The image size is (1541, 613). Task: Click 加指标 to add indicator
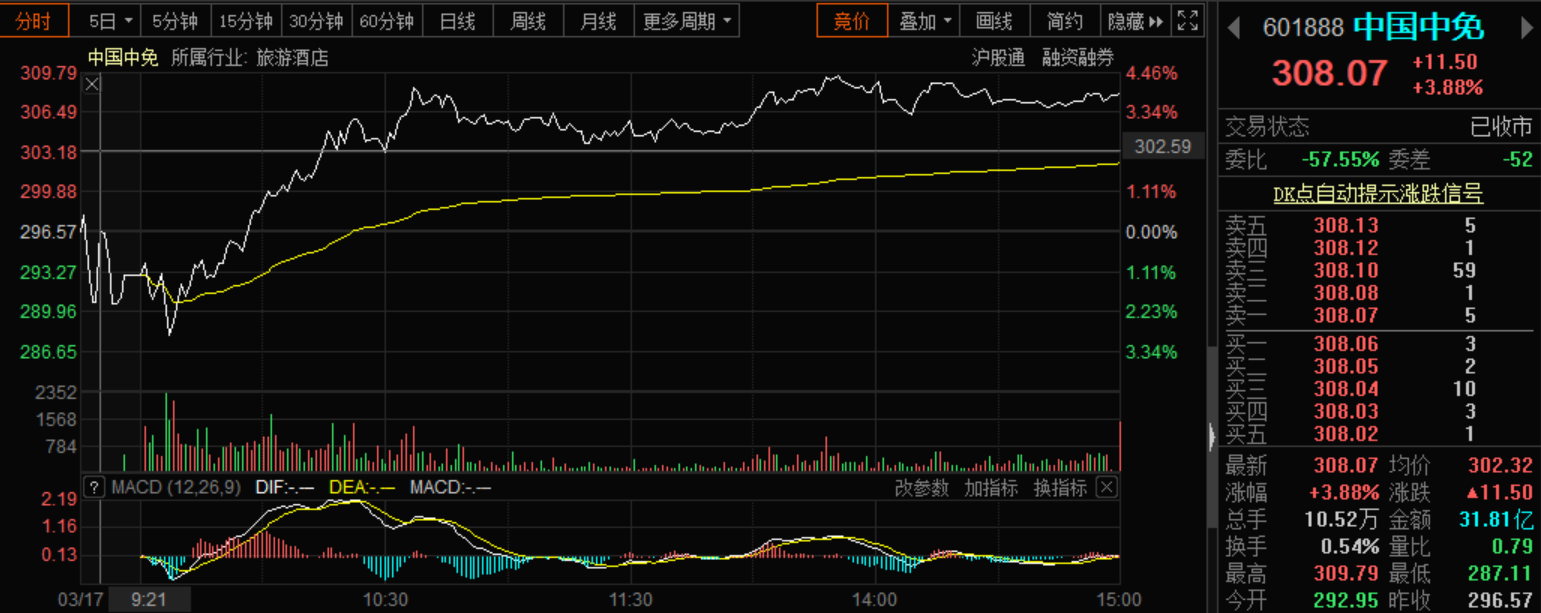click(x=991, y=488)
